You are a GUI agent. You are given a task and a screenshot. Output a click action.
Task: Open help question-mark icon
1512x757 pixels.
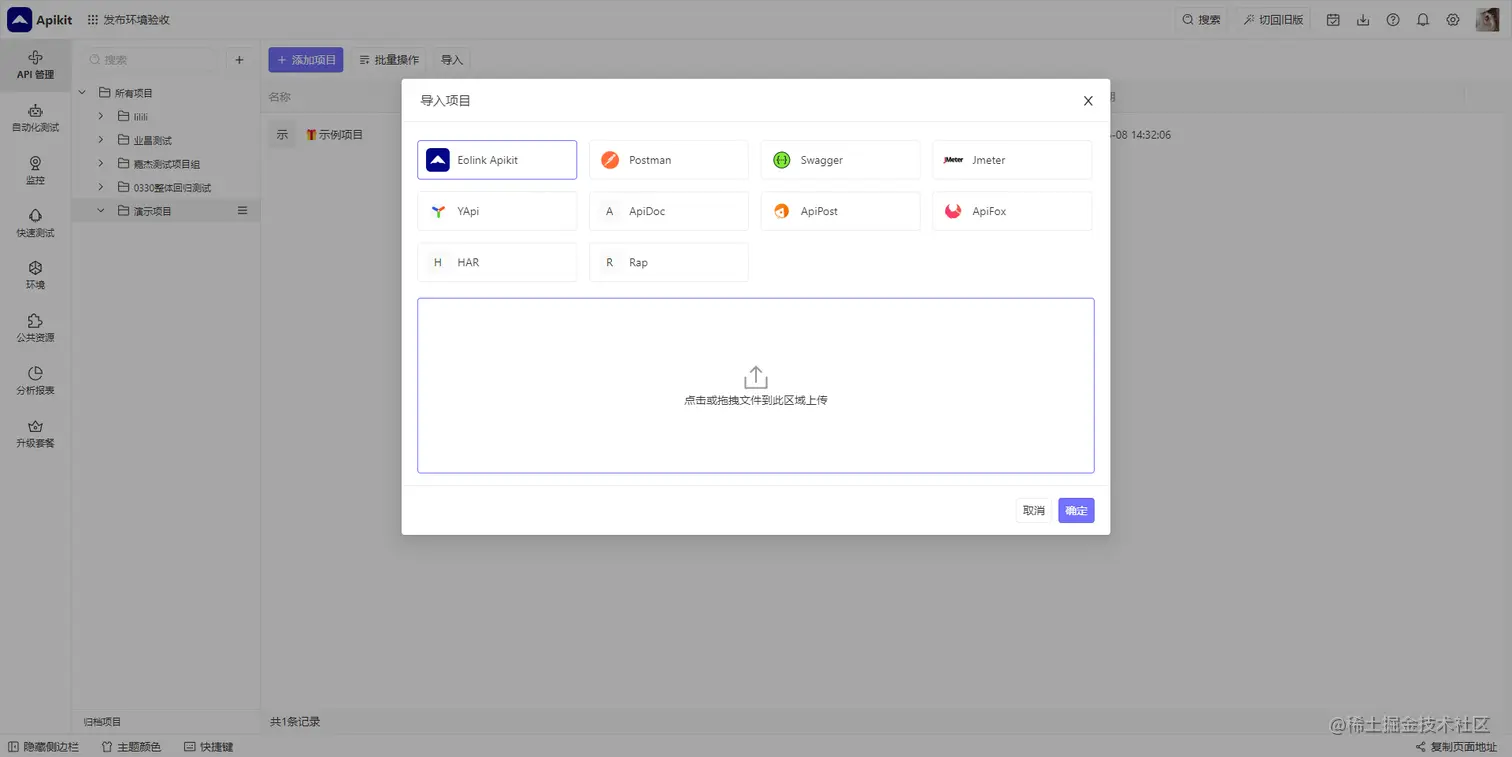(1393, 19)
